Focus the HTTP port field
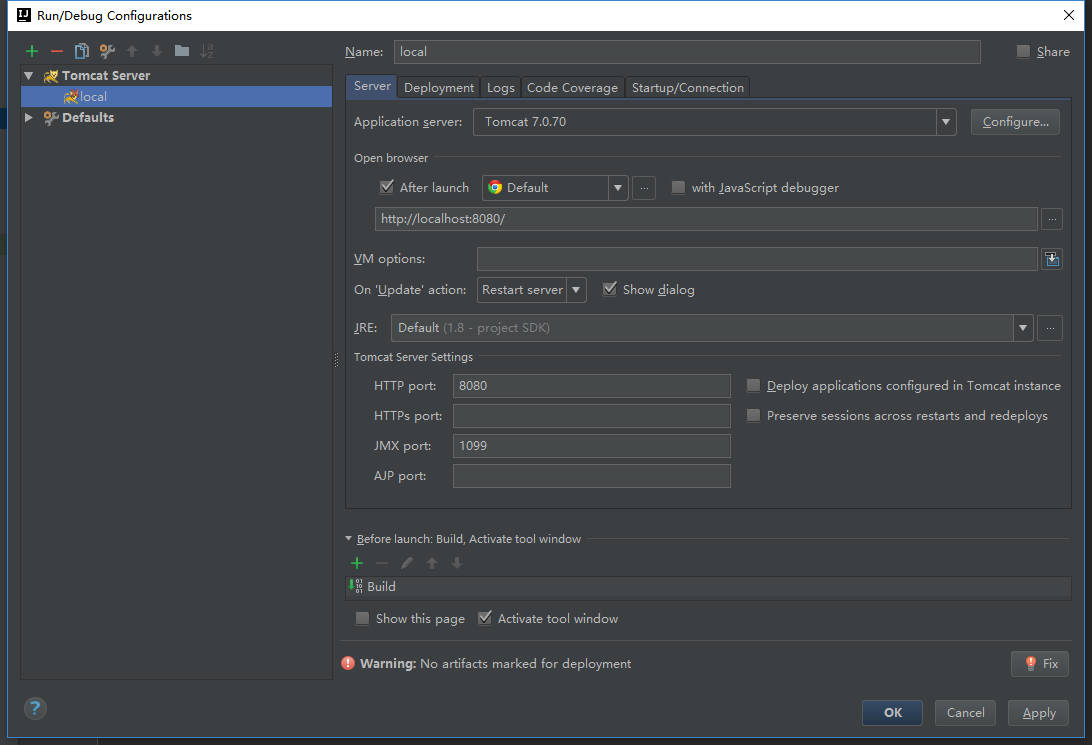Screen dimensions: 1092x745 coord(591,386)
